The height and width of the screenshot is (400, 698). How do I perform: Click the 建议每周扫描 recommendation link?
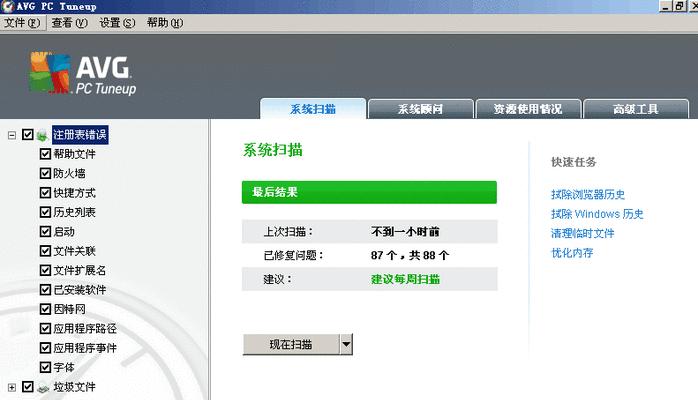coord(406,279)
